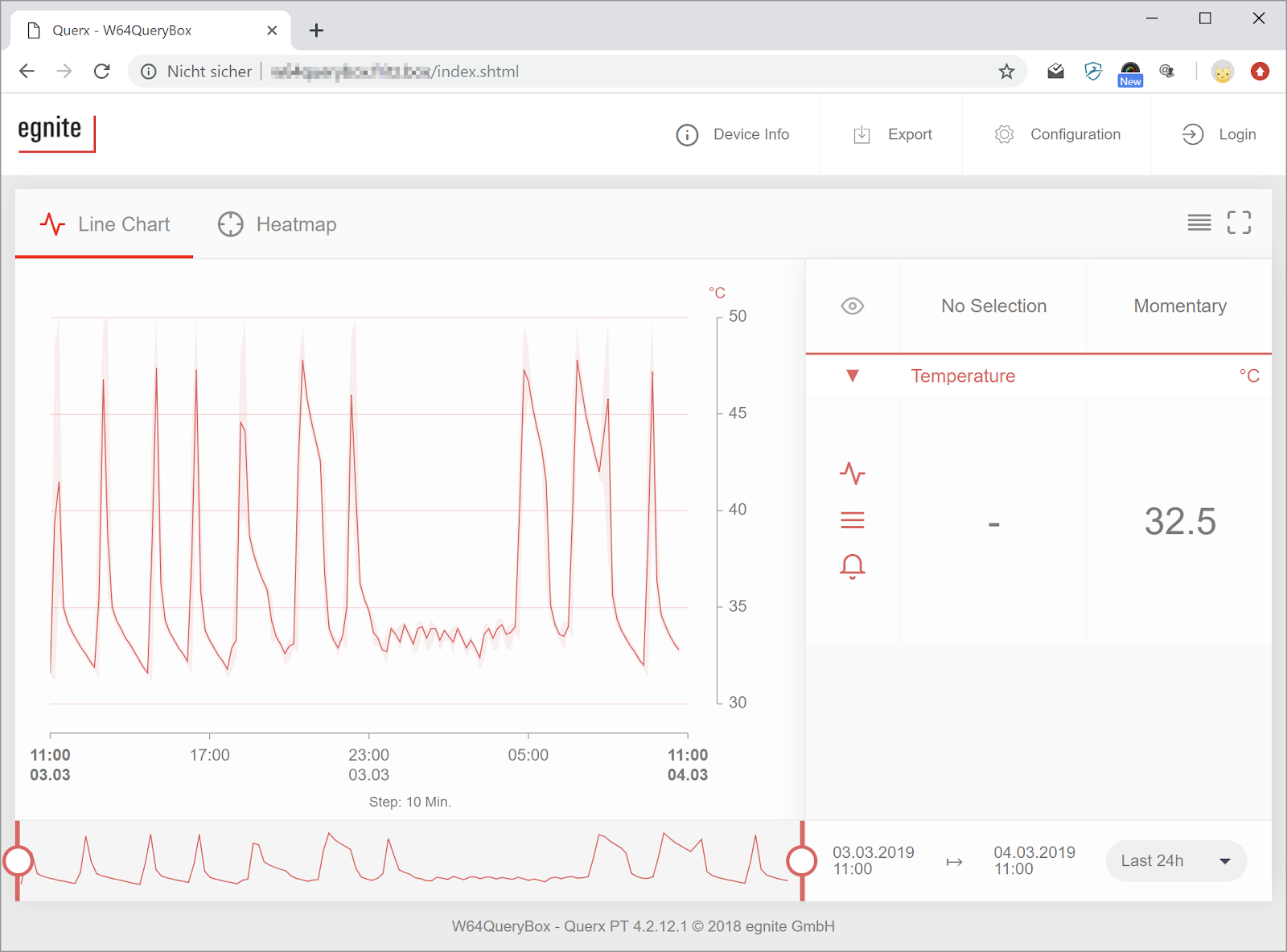The height and width of the screenshot is (952, 1287).
Task: Toggle the eye visibility icon
Action: coord(852,306)
